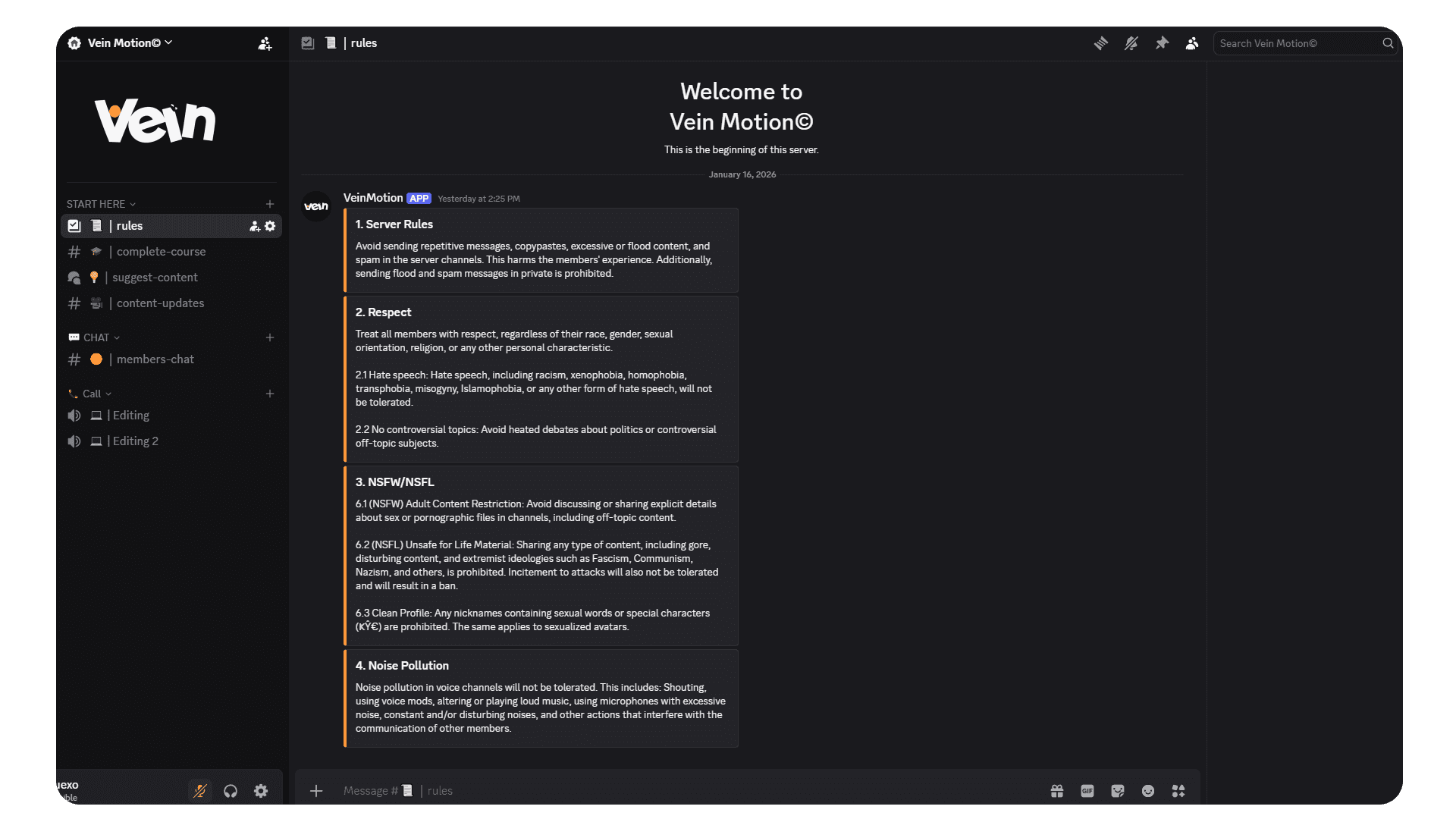Toggle microphone mute in user panel
The width and height of the screenshot is (1456, 819).
[x=200, y=791]
